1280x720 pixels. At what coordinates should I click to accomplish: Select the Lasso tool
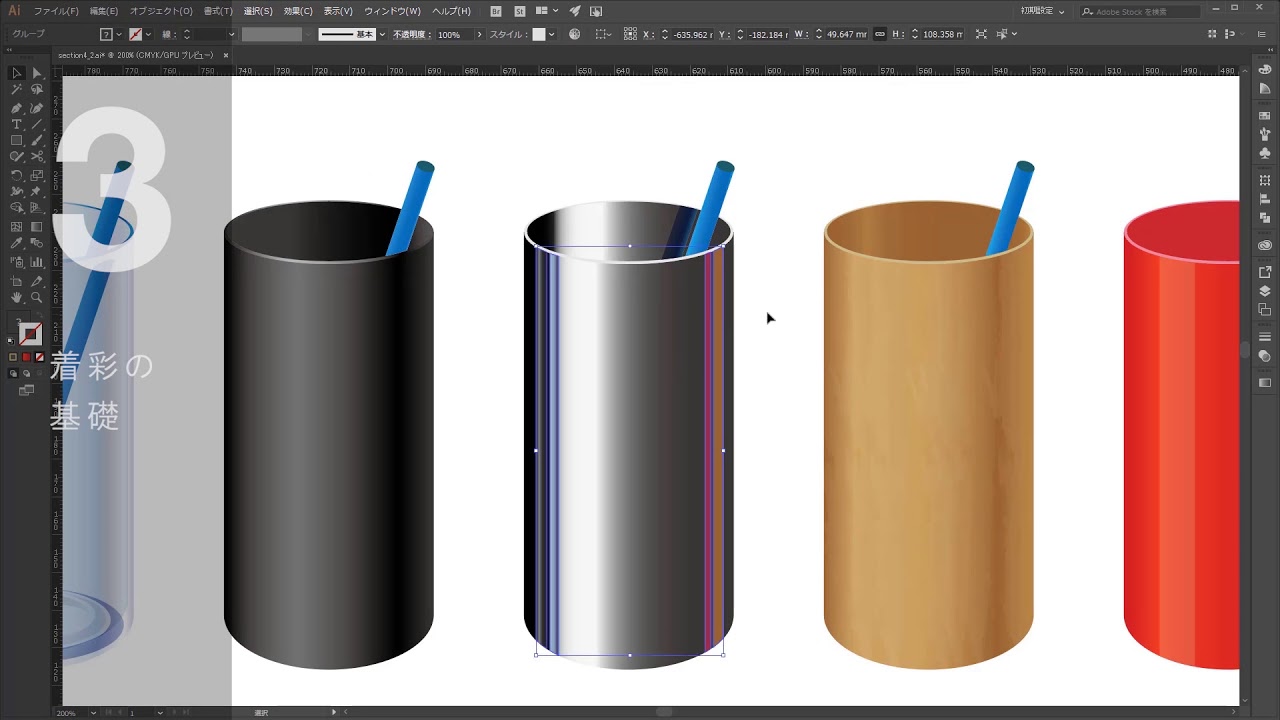pyautogui.click(x=37, y=90)
